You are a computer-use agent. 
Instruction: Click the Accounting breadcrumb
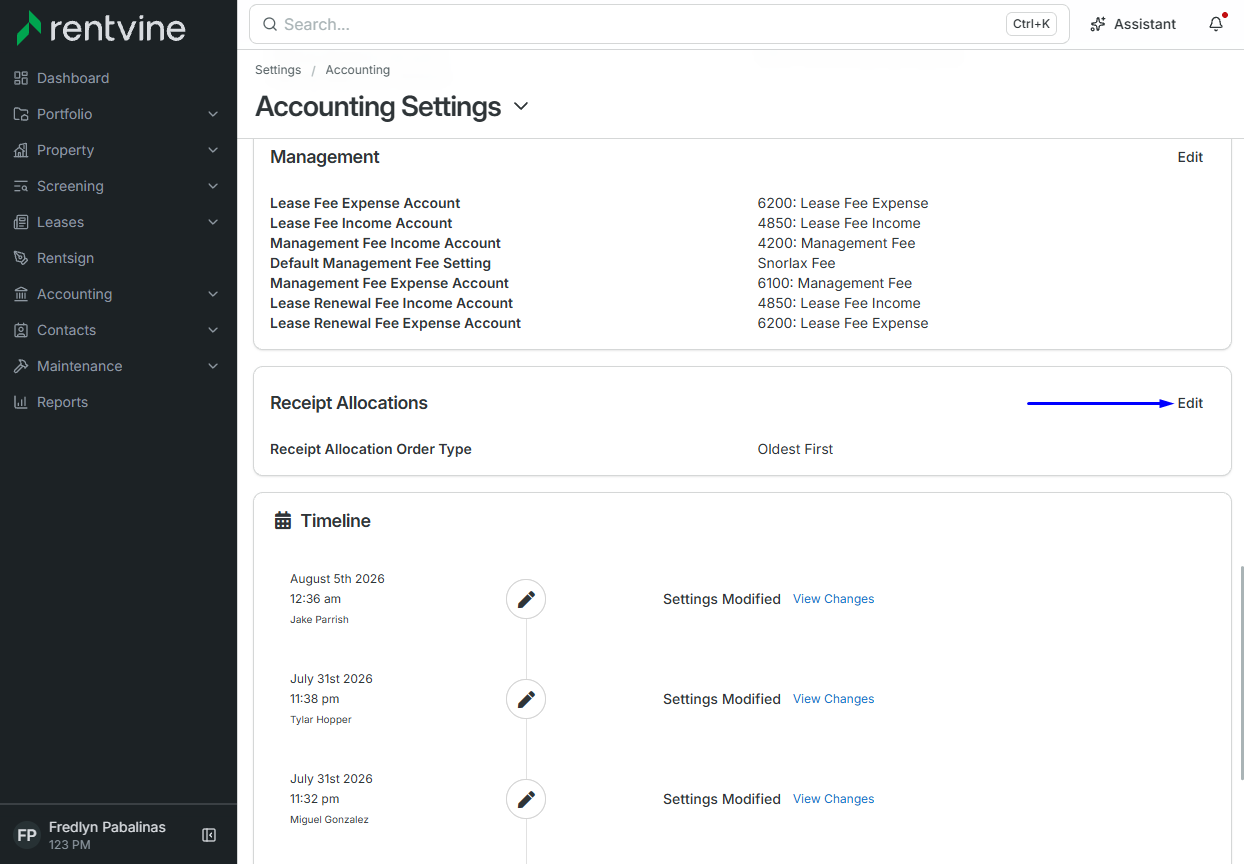click(x=358, y=70)
